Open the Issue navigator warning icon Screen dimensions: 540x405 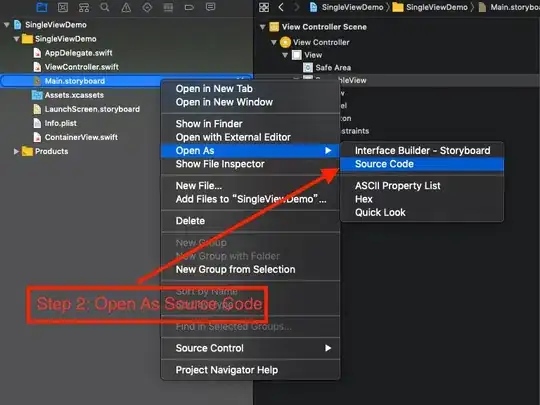[x=126, y=7]
